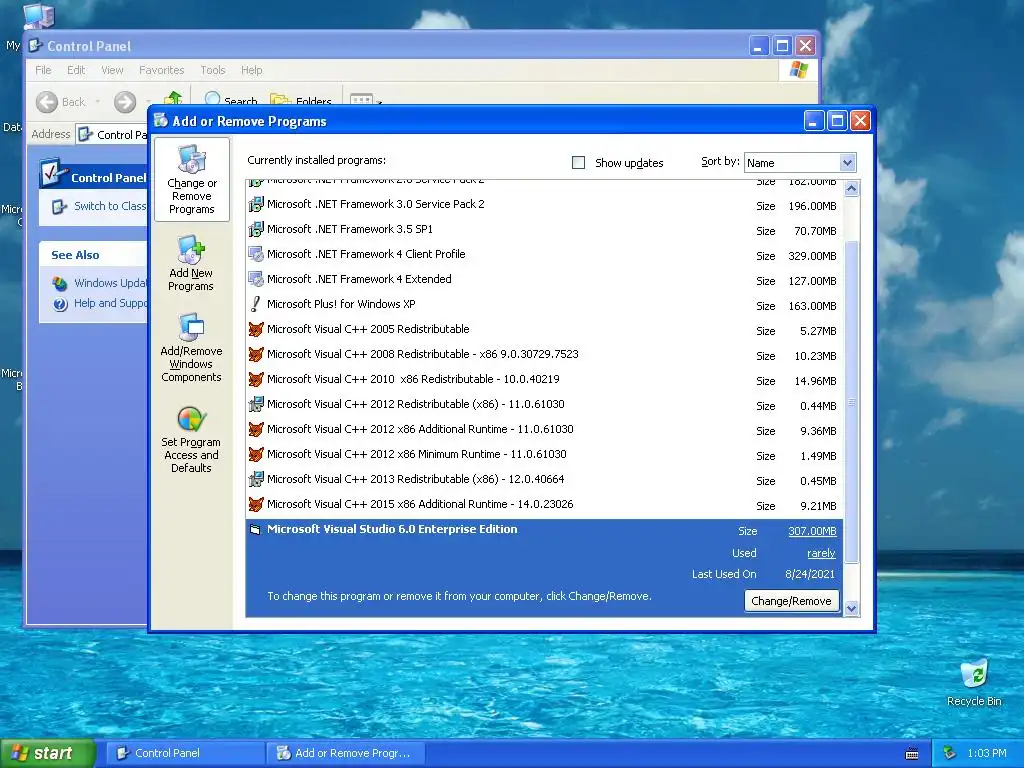Select Microsoft Plus! for Windows XP row text
The image size is (1024, 768).
[x=341, y=304]
